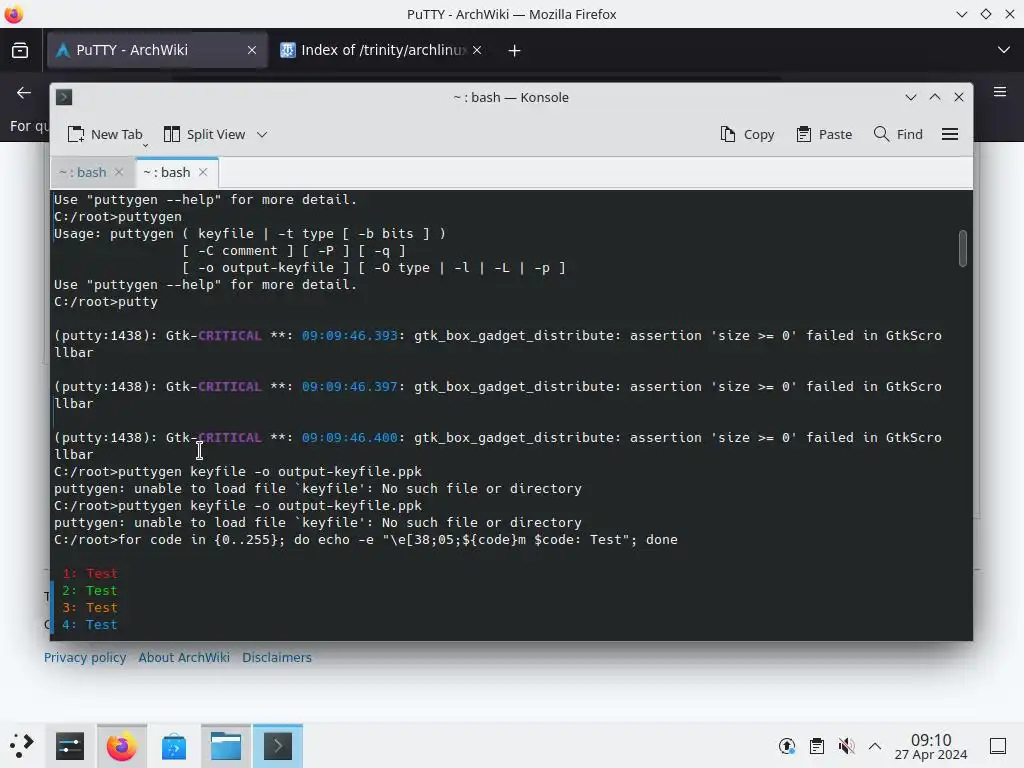Click Firefox View icon at tab bar left
Image resolution: width=1024 pixels, height=768 pixels.
[x=20, y=50]
